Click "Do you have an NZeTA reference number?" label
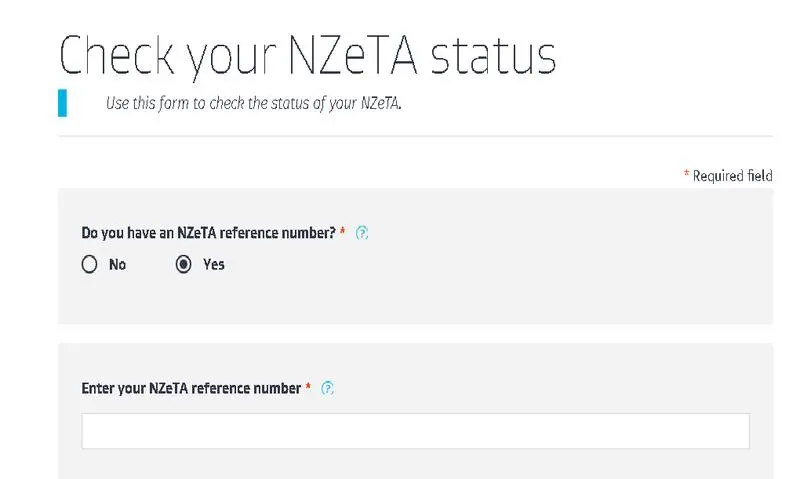 (207, 233)
